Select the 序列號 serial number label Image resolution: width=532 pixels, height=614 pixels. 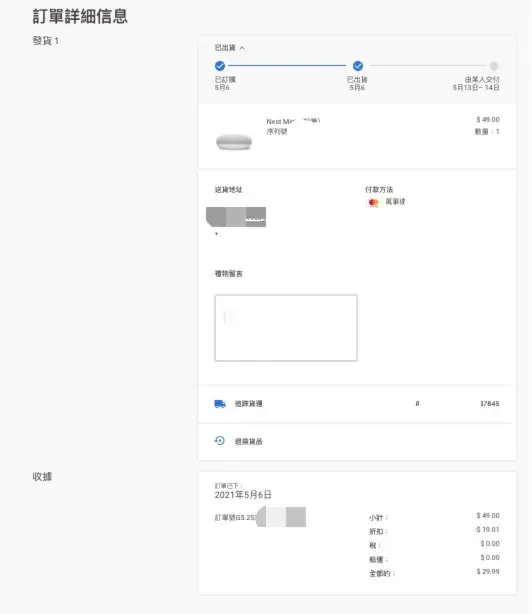coord(277,132)
